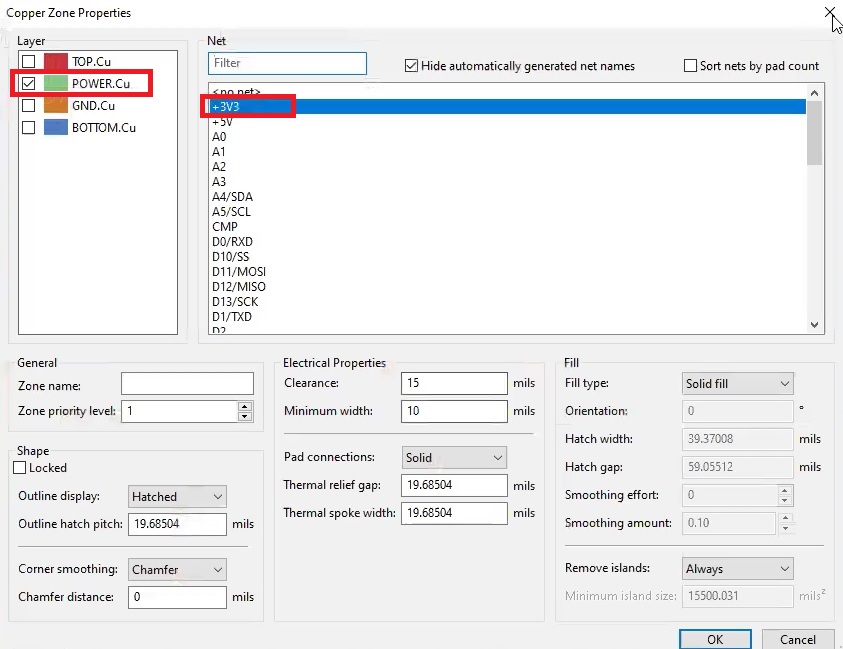Click the Cancel button
Viewport: 843px width, 649px height.
coord(798,639)
